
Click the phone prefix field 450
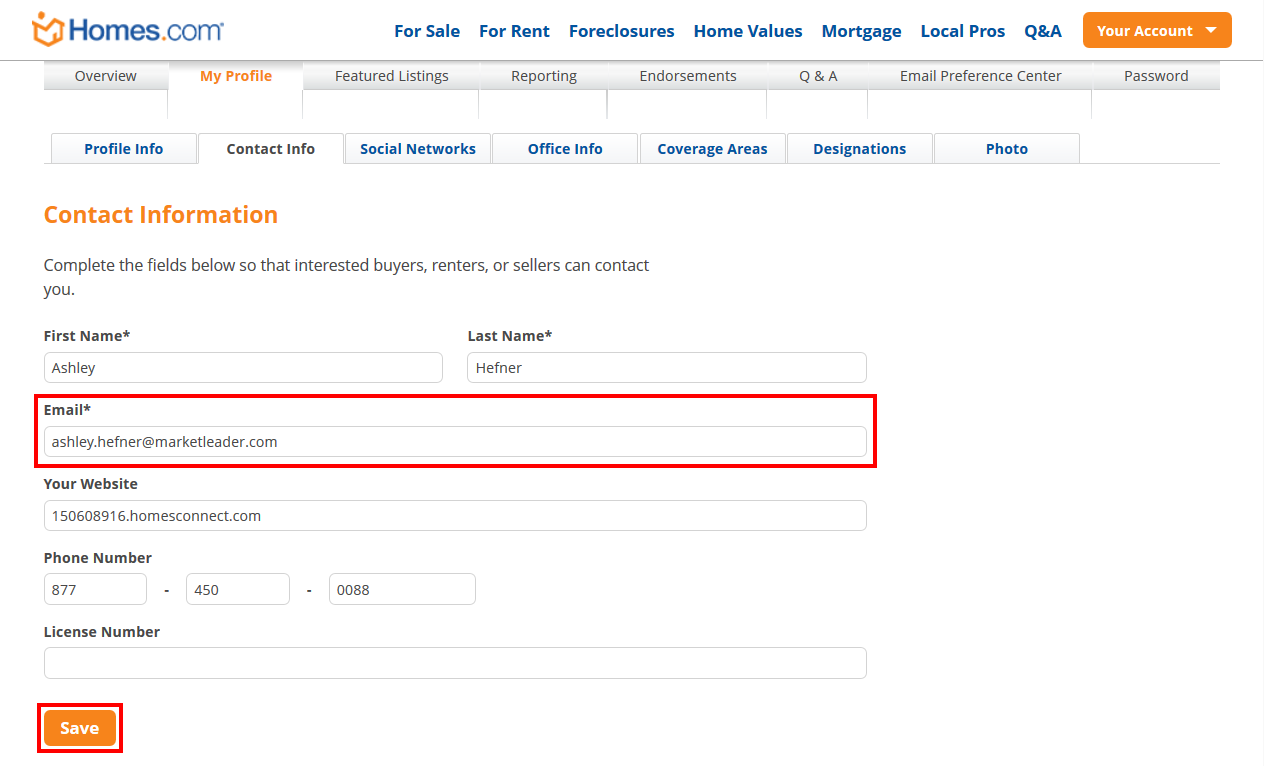[238, 589]
